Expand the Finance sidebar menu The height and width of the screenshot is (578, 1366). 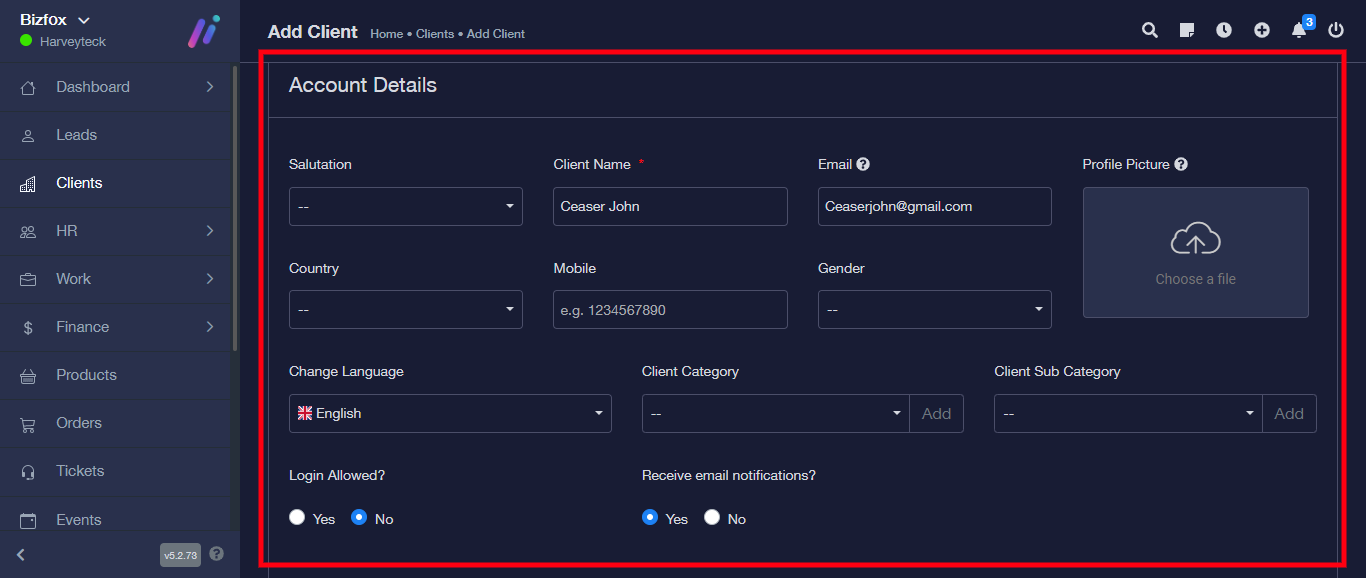click(83, 327)
